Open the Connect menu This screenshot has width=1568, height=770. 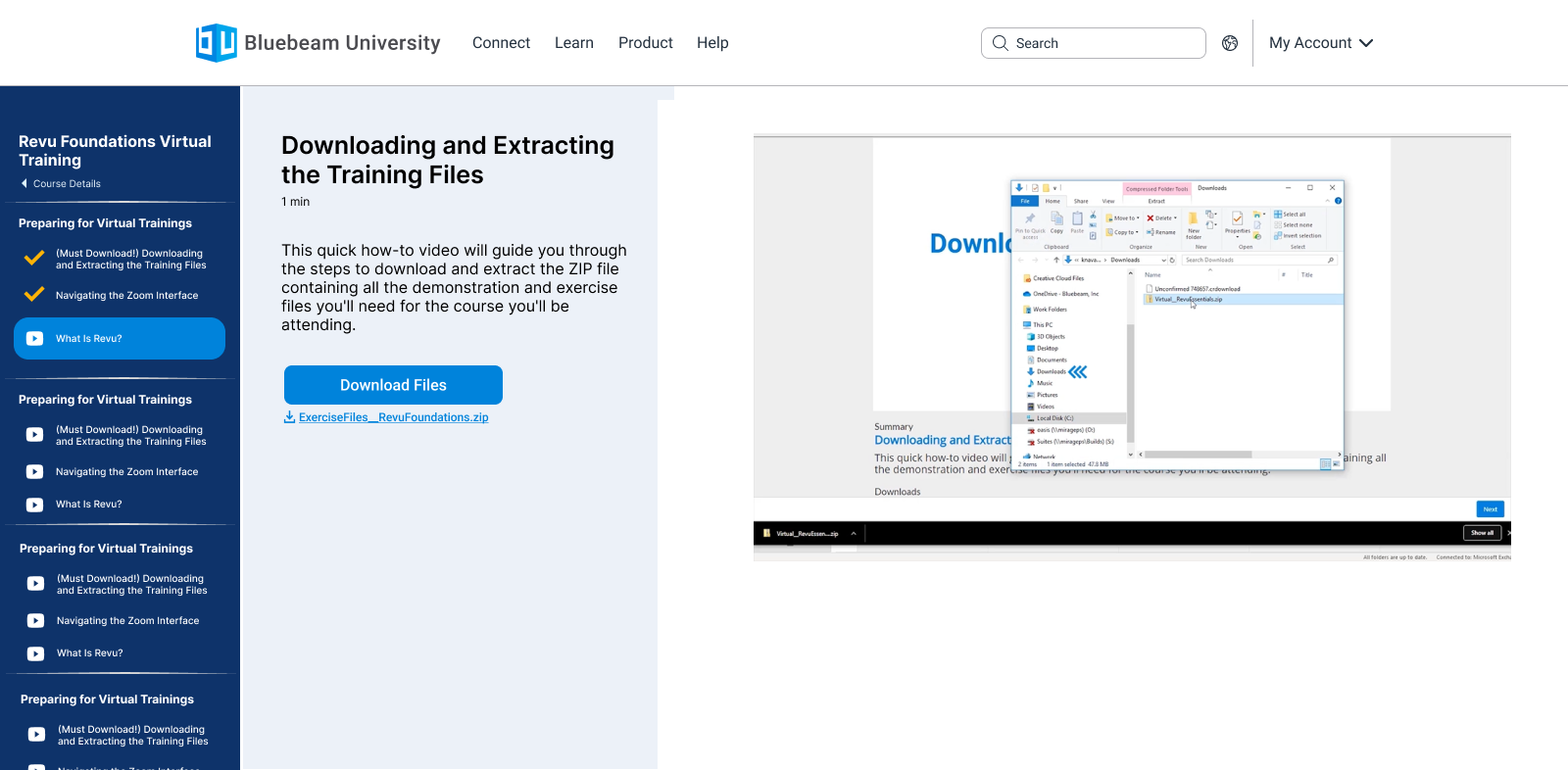click(501, 43)
